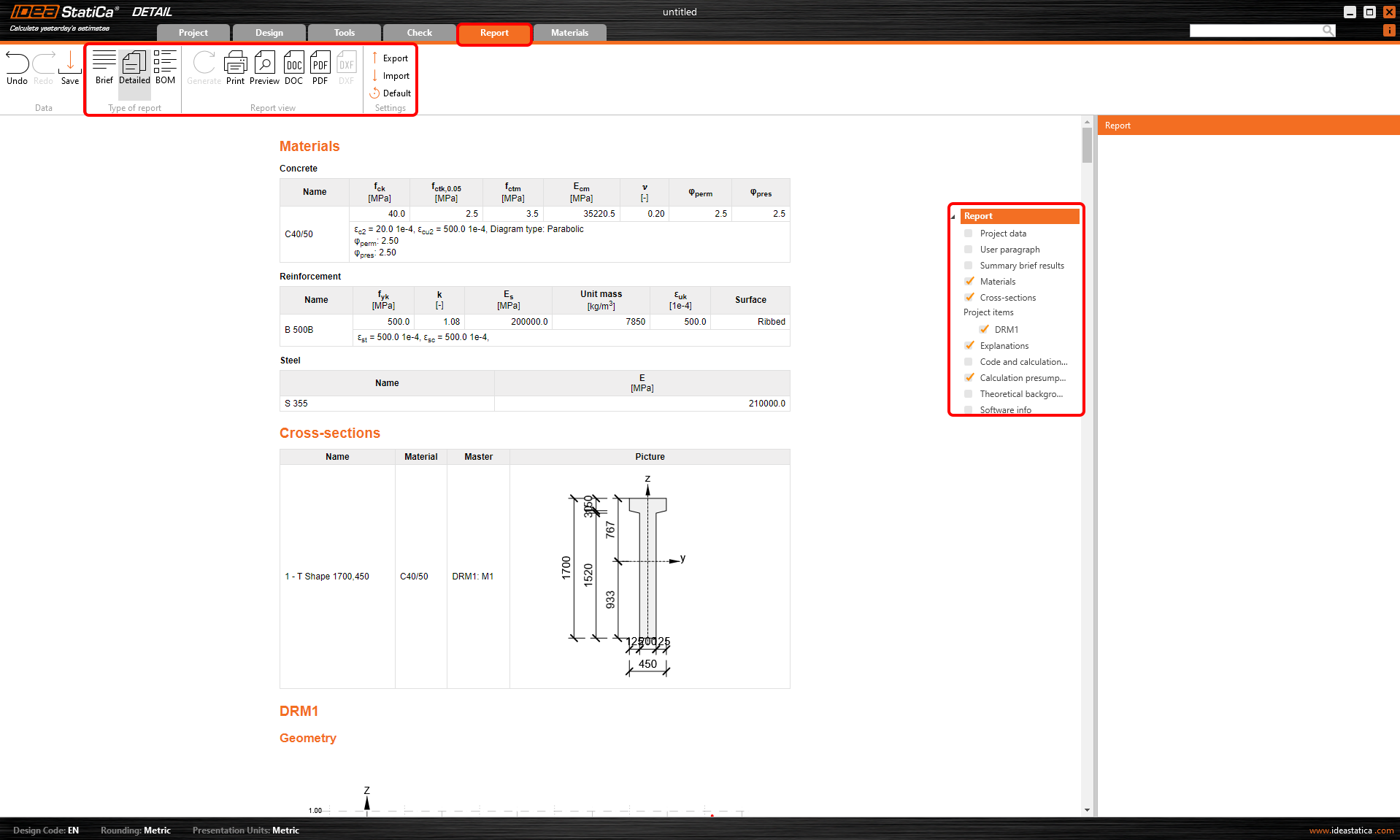Open the Design tab

269,33
